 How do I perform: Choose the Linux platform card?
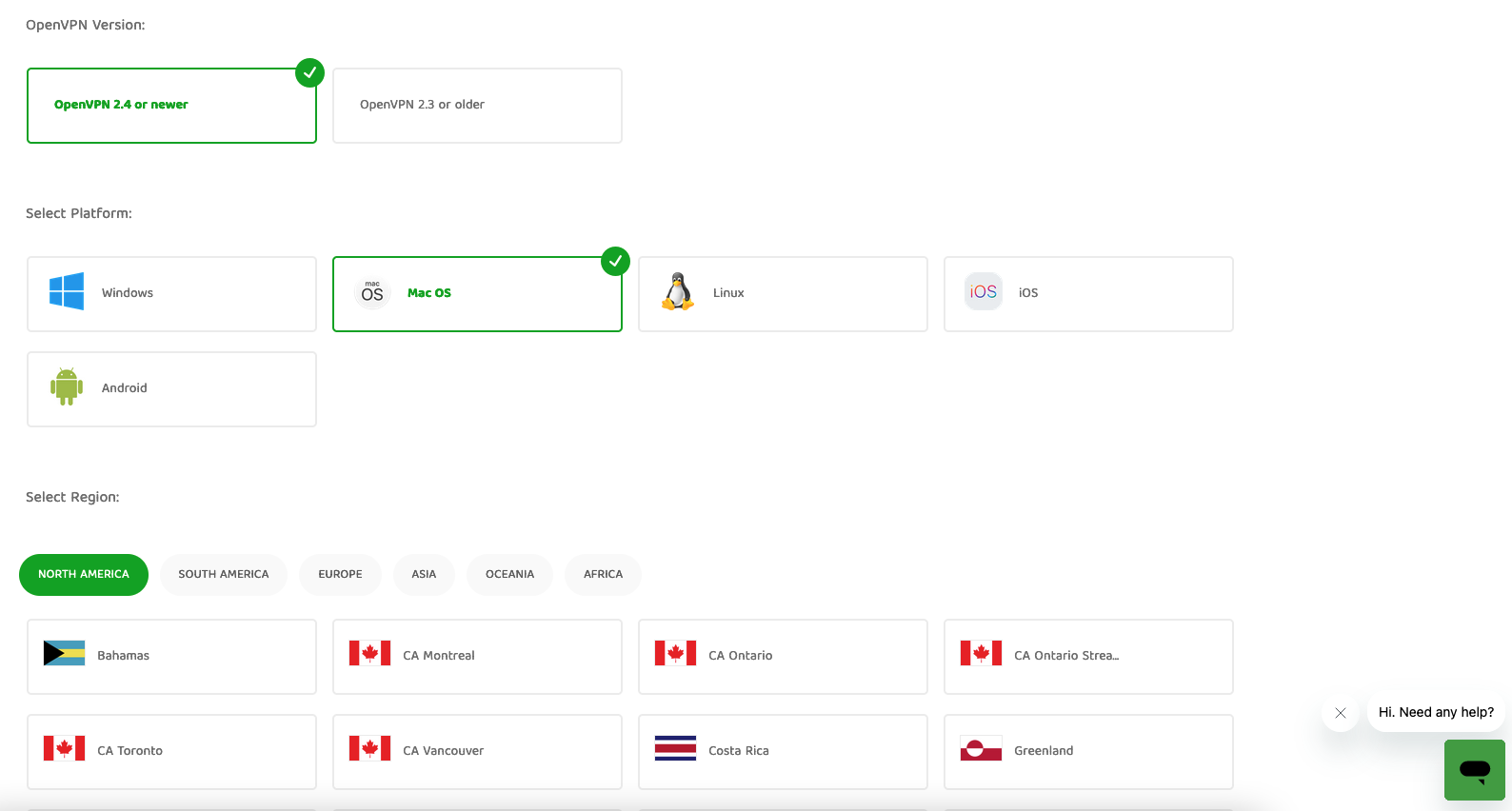tap(783, 294)
